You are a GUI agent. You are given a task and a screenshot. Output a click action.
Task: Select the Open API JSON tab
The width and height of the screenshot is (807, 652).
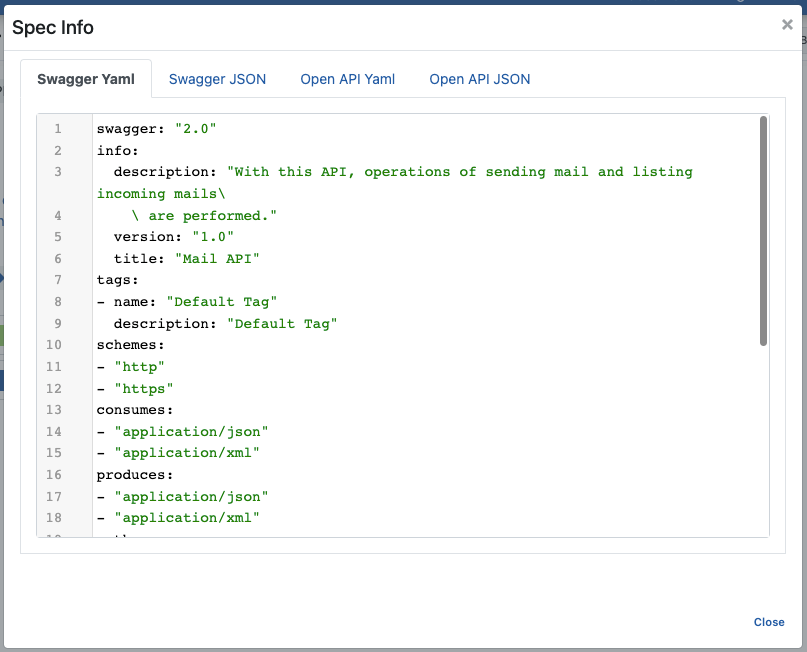479,79
